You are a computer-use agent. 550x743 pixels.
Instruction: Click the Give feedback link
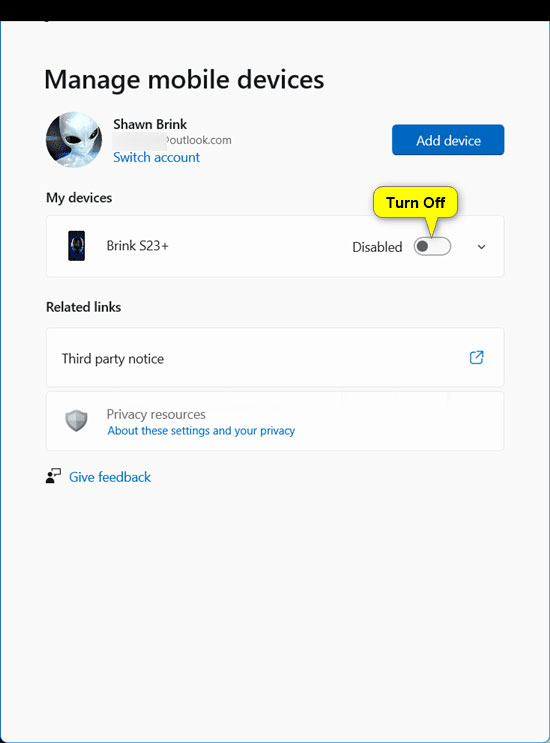[110, 477]
